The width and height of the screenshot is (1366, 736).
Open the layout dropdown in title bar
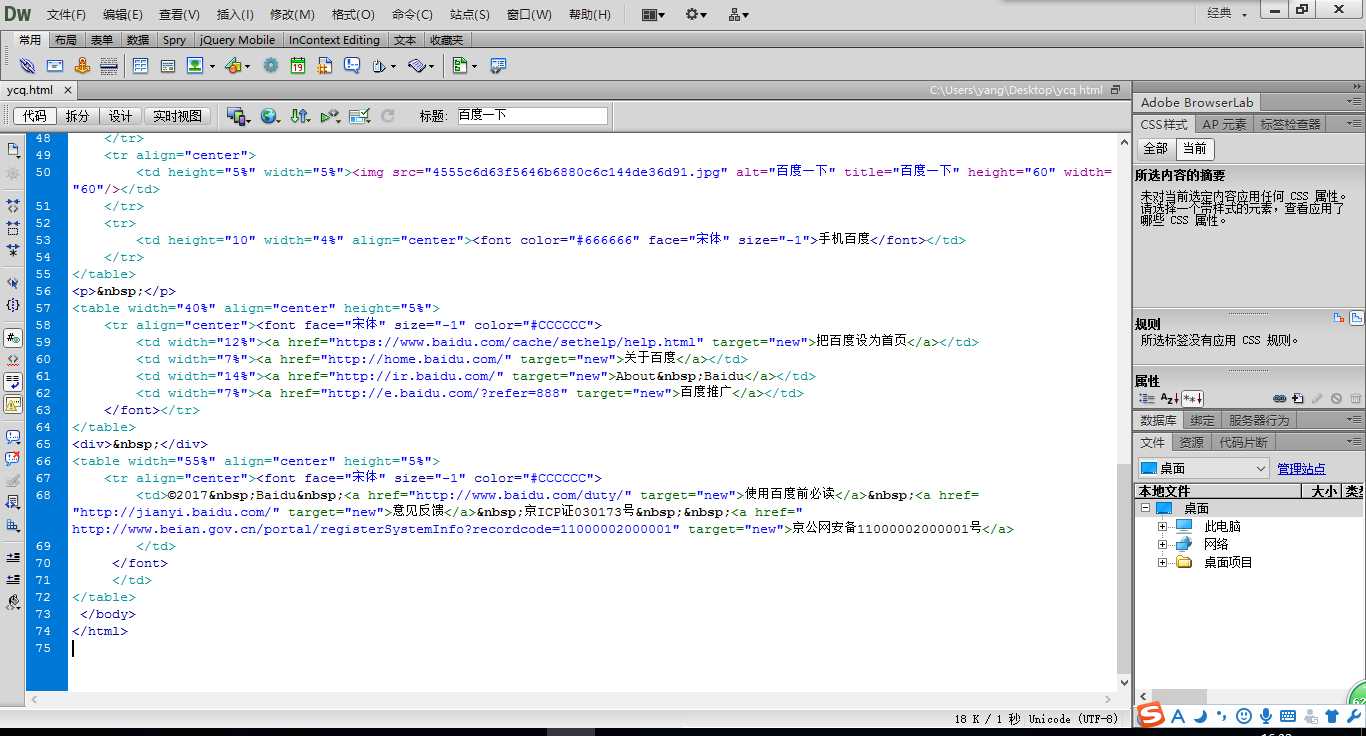pyautogui.click(x=653, y=14)
